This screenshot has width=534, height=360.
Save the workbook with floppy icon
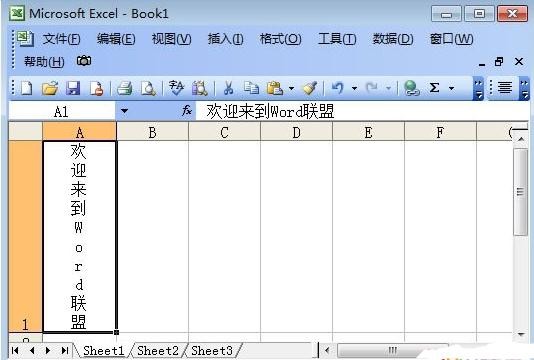click(x=73, y=88)
